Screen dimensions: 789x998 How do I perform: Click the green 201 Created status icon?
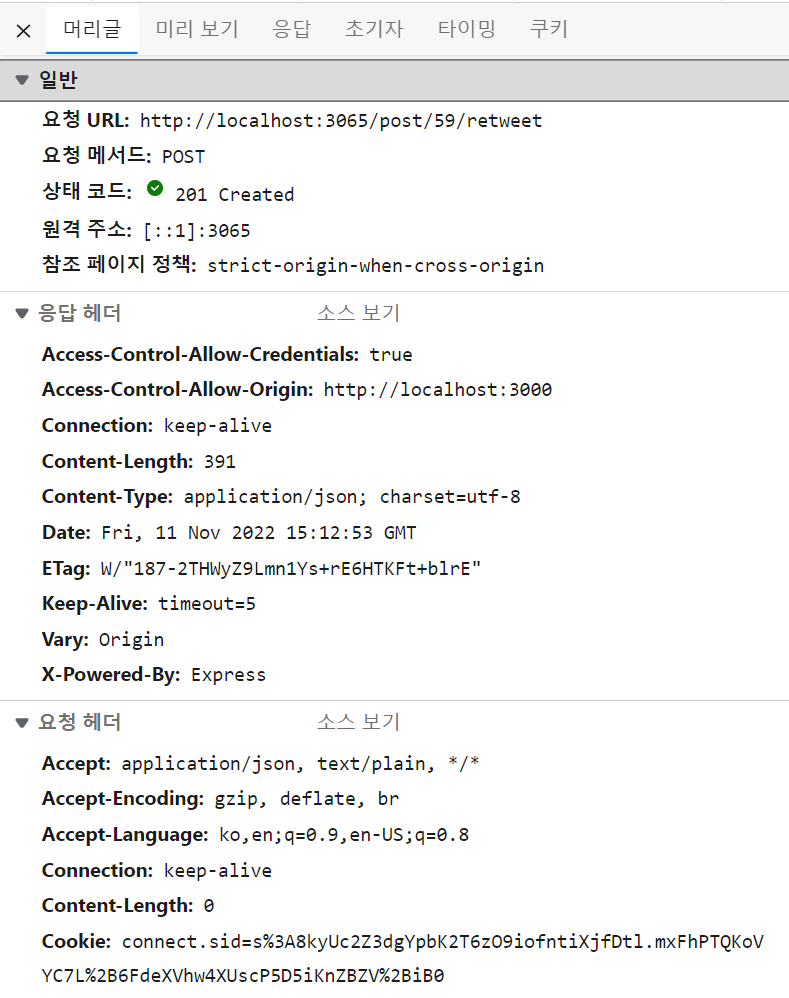(x=155, y=188)
